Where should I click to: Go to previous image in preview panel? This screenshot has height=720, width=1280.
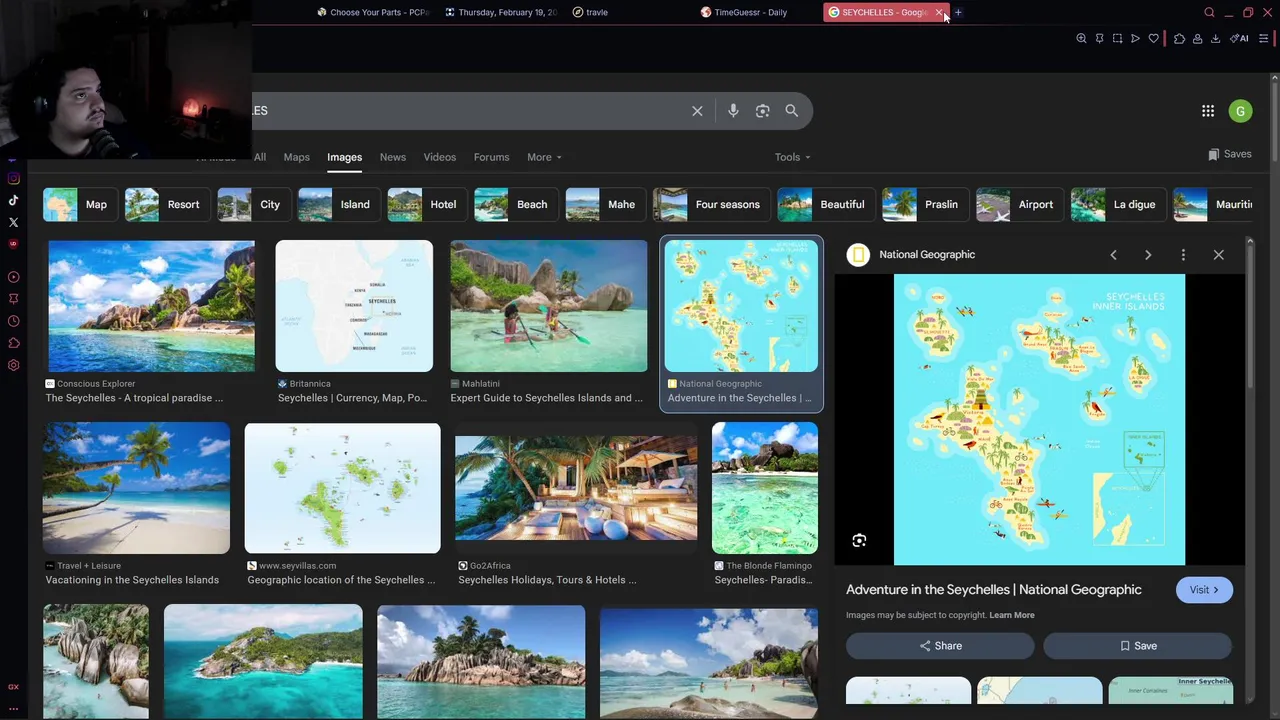(x=1113, y=254)
